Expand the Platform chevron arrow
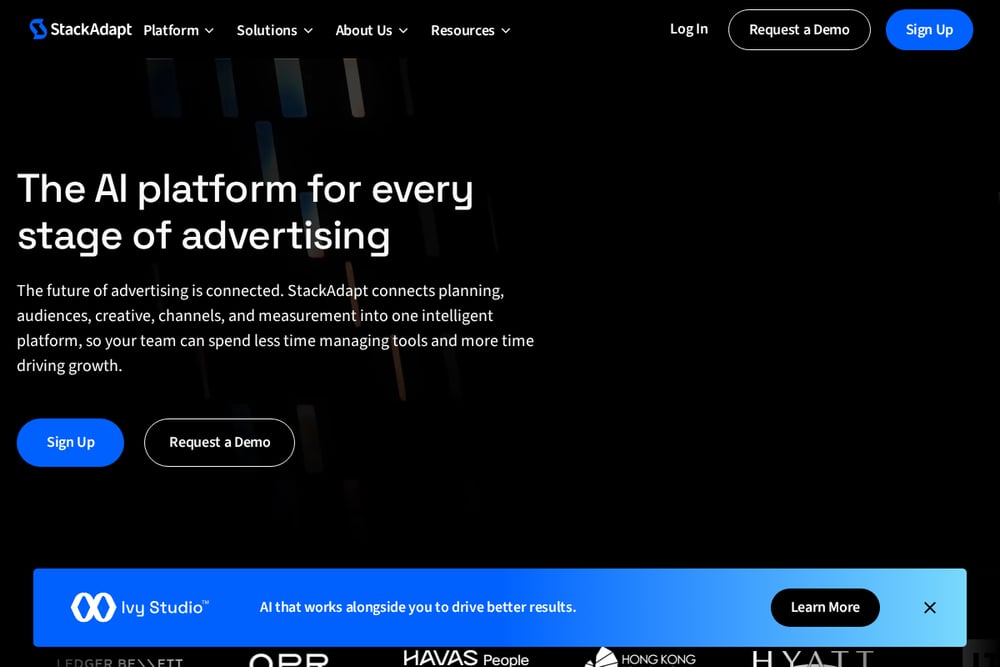 (x=209, y=31)
